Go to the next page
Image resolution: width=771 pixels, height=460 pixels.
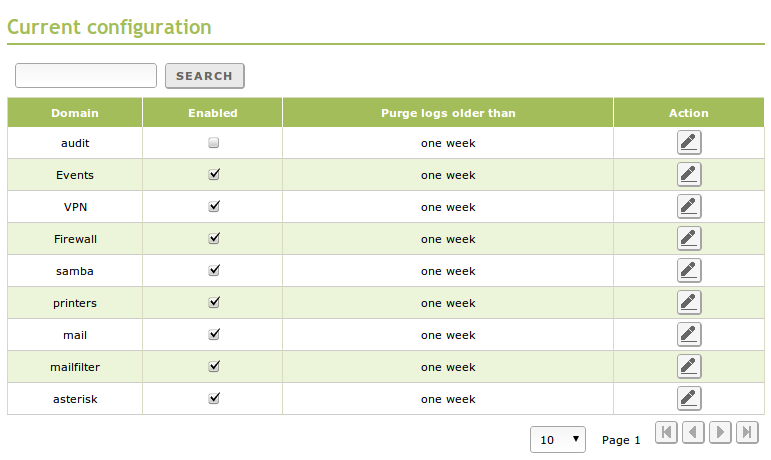pyautogui.click(x=721, y=433)
